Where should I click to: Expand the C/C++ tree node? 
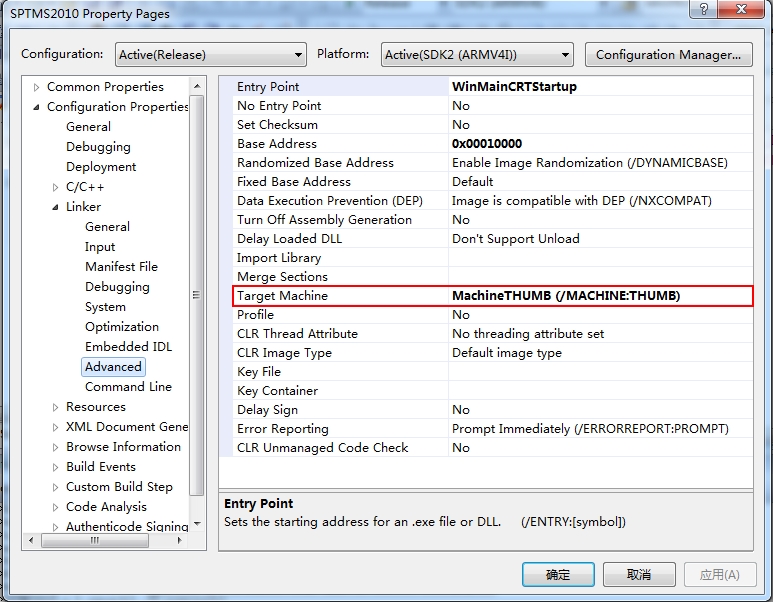[x=55, y=187]
